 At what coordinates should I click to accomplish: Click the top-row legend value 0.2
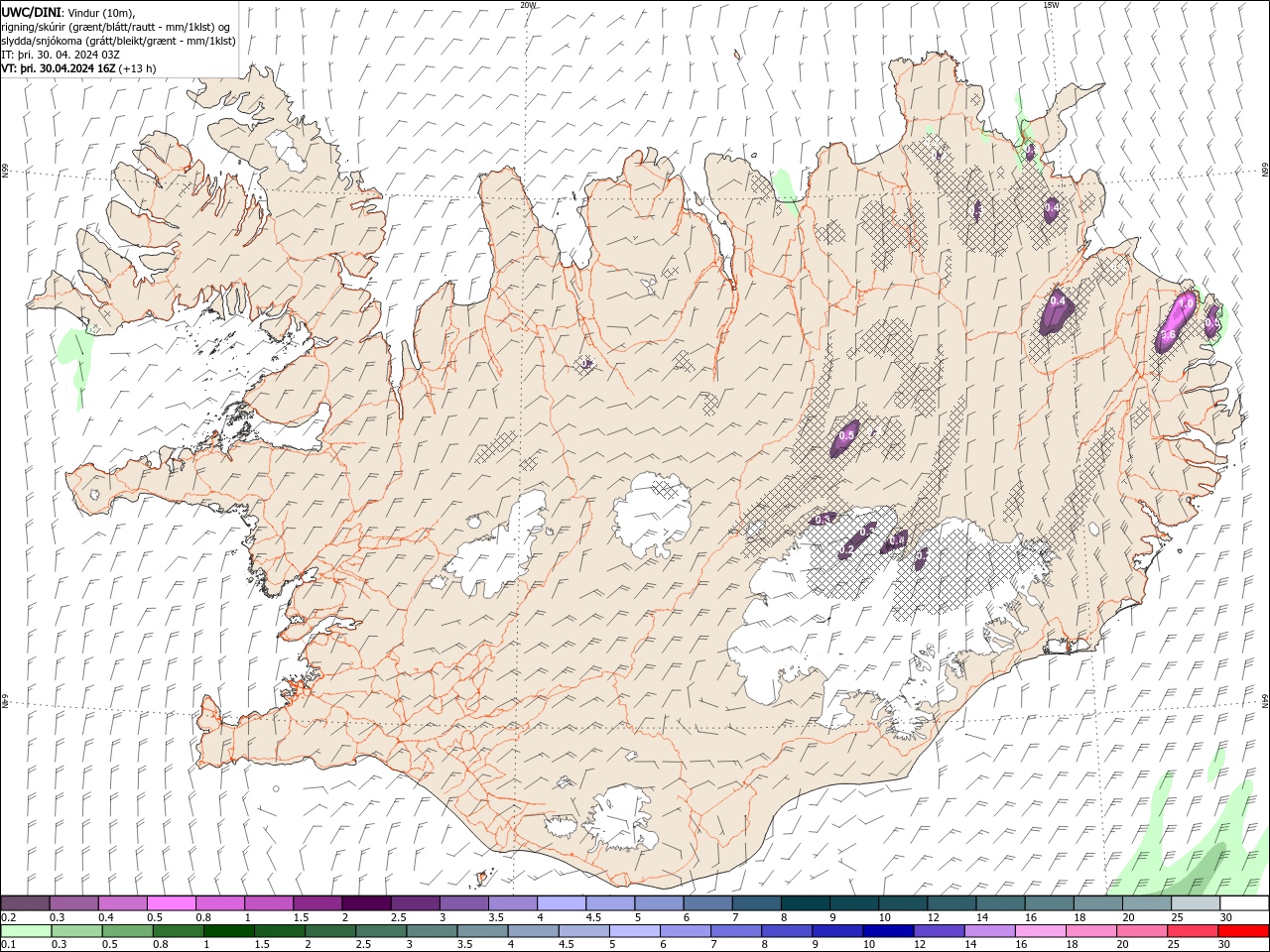click(x=8, y=917)
